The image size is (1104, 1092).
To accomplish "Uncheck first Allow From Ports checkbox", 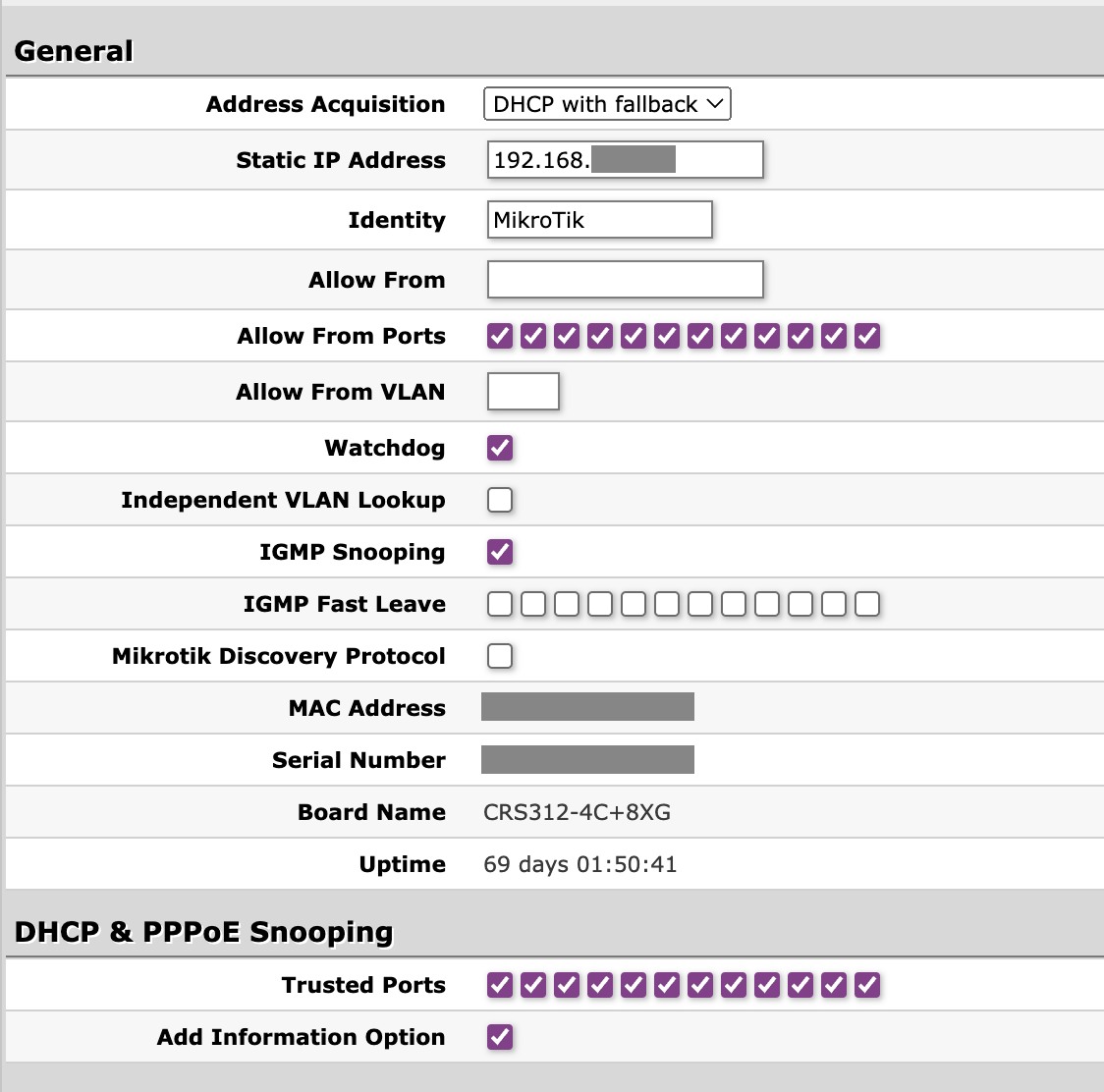I will tap(500, 337).
